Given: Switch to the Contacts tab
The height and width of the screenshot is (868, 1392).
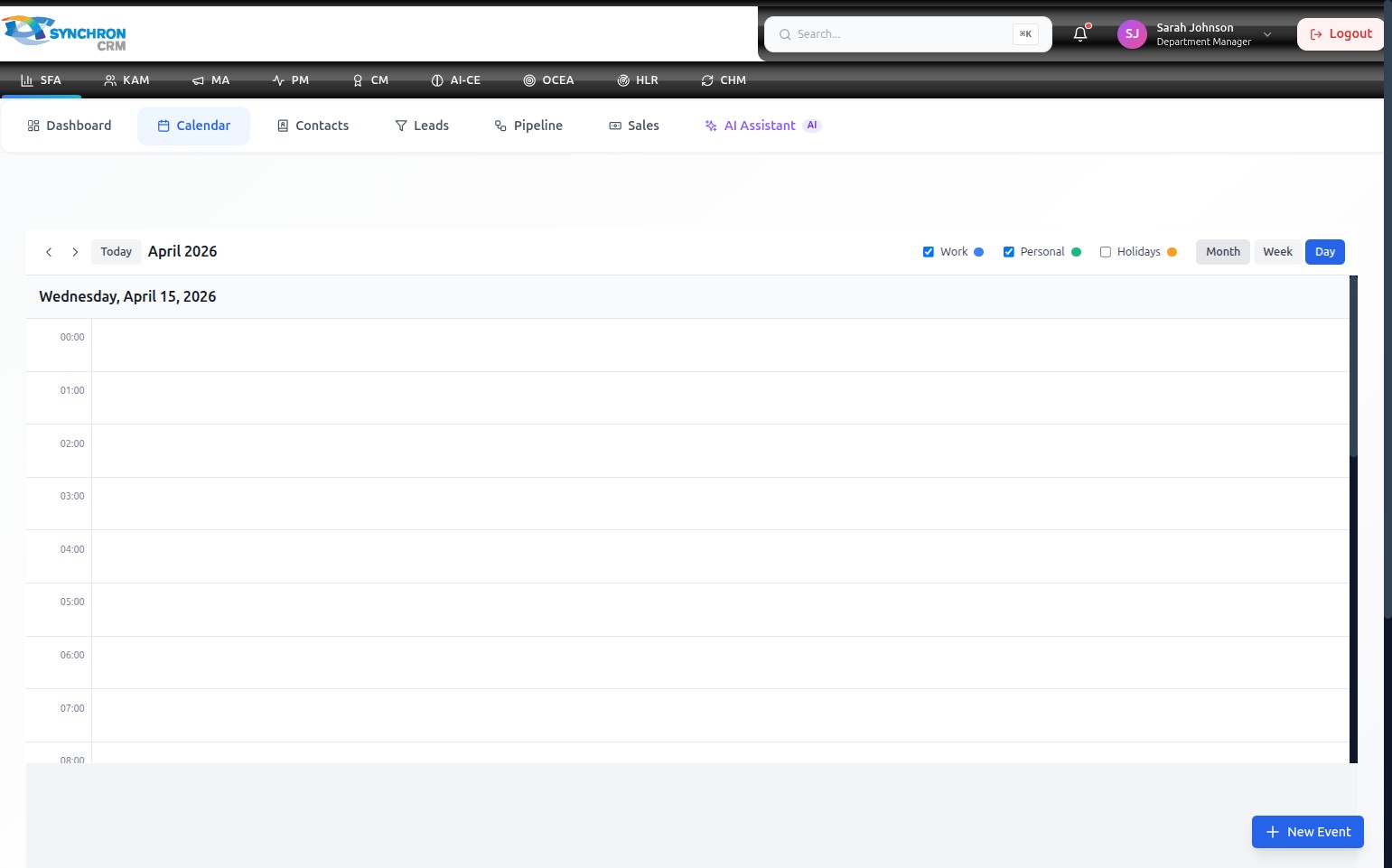Looking at the screenshot, I should (x=313, y=126).
